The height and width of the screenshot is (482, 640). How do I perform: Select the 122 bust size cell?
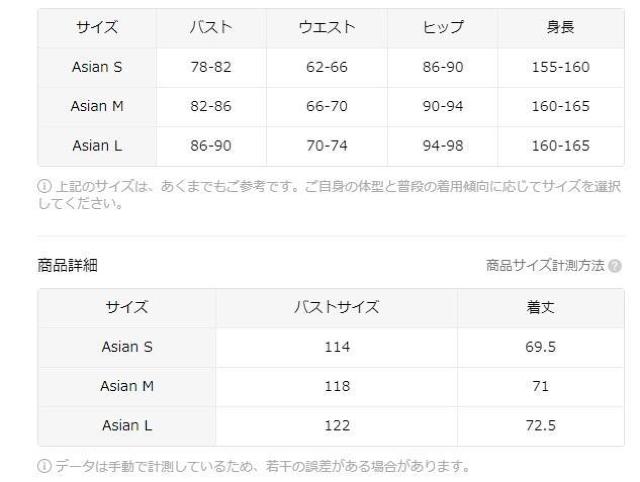pyautogui.click(x=337, y=425)
